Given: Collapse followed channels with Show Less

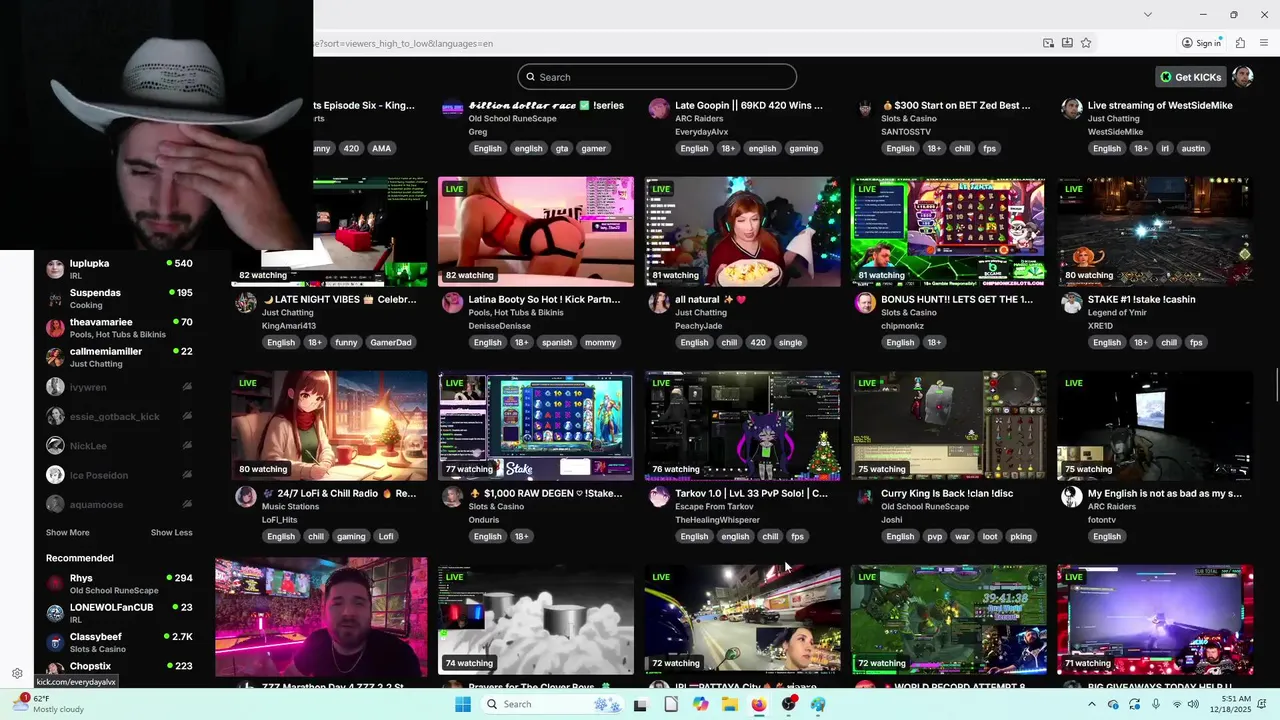Looking at the screenshot, I should [x=171, y=533].
